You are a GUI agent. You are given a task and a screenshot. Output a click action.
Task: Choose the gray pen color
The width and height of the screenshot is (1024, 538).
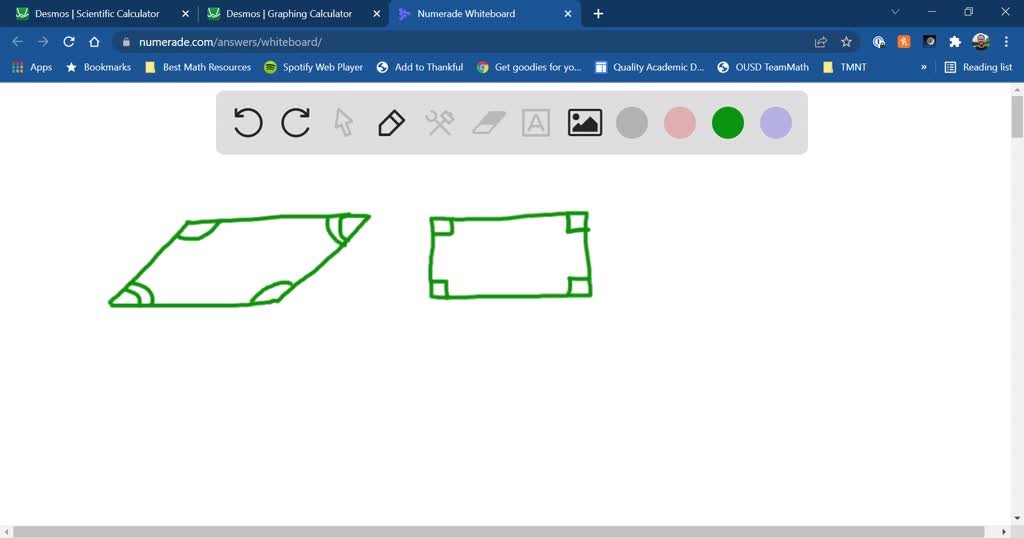632,123
